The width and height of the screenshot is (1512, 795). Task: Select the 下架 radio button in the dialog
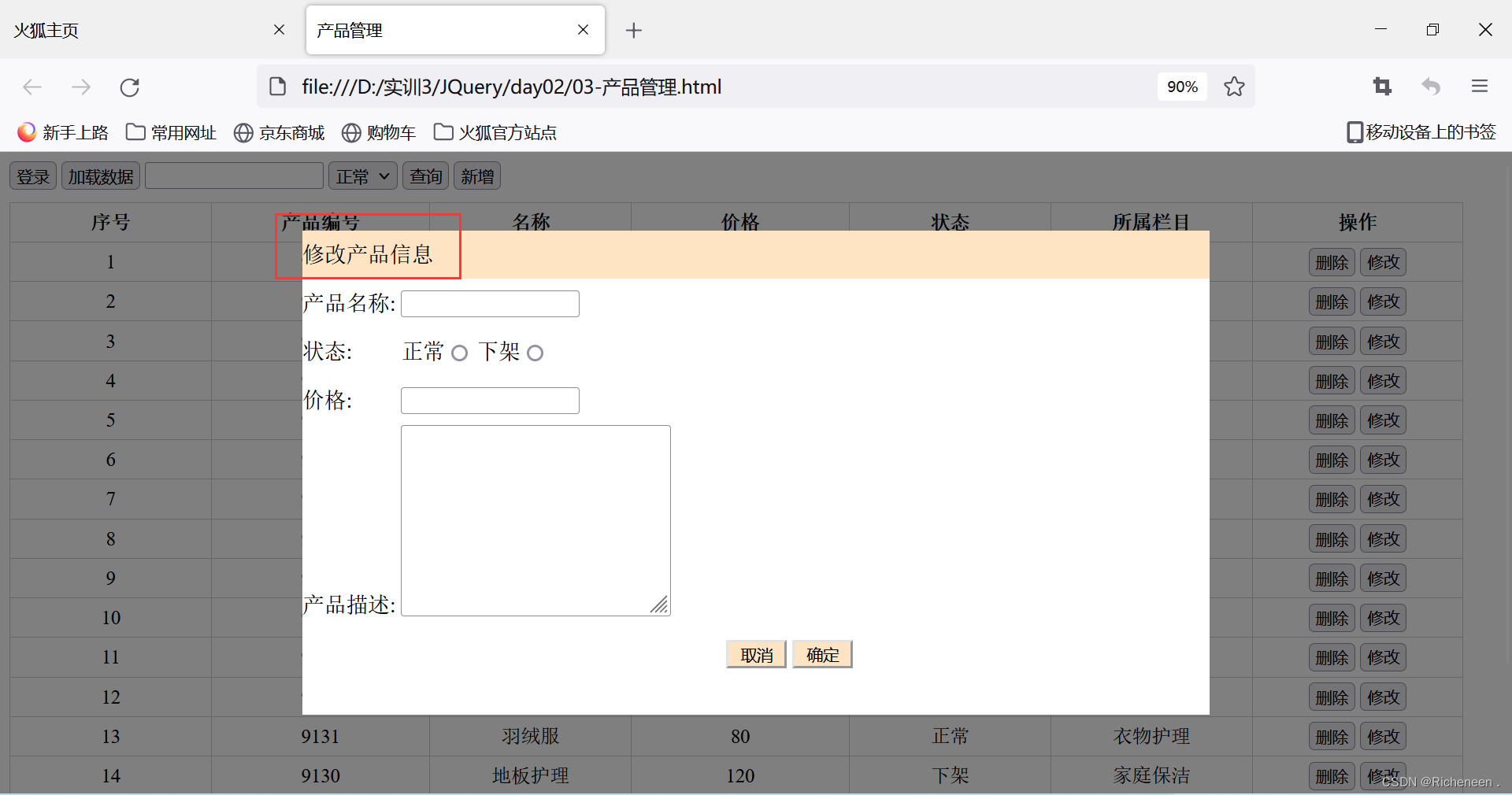[535, 353]
